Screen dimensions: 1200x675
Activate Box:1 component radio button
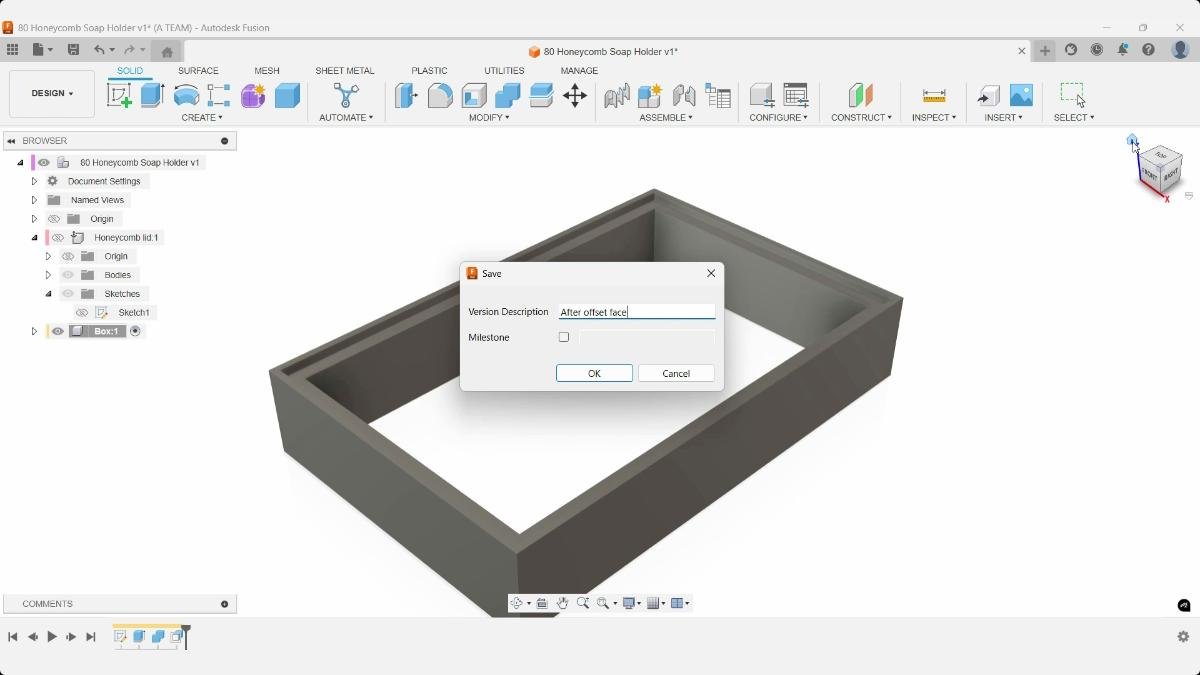[135, 331]
